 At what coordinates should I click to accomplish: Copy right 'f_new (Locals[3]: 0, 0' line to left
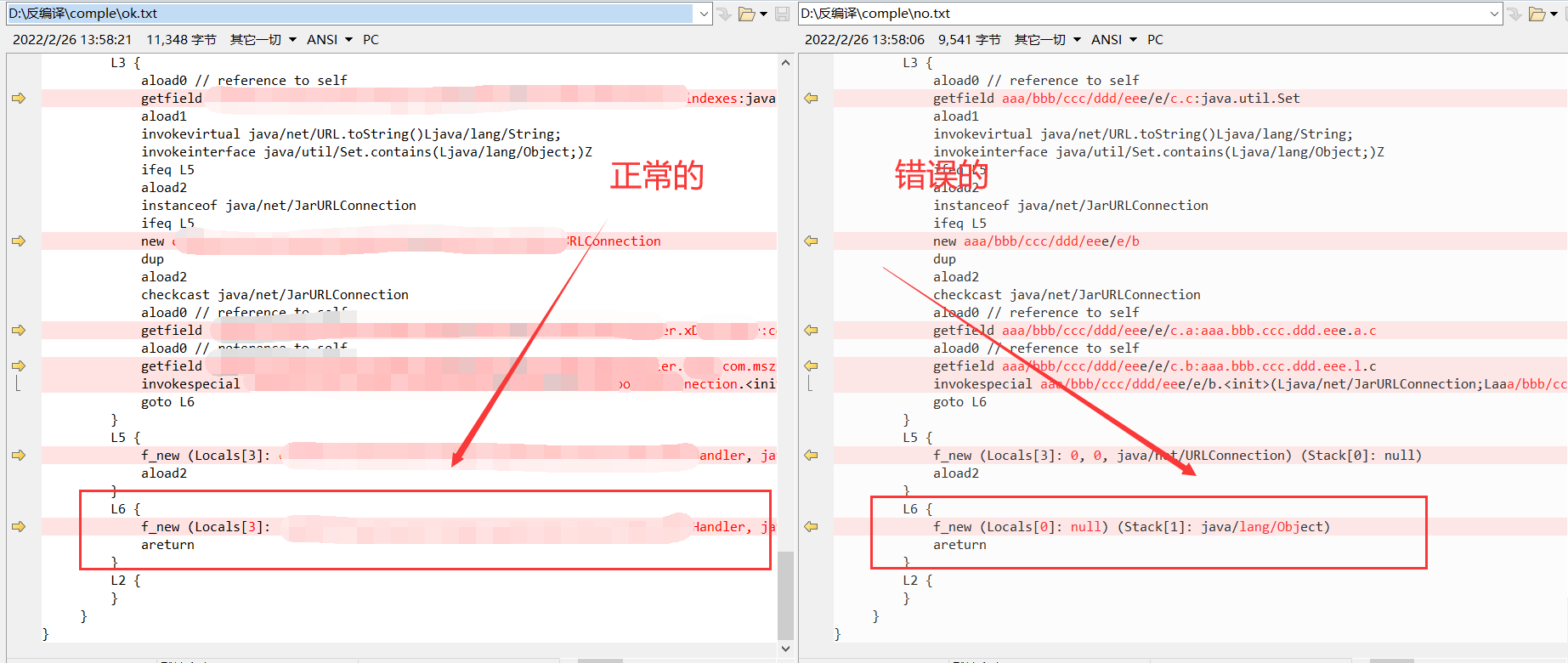[812, 456]
